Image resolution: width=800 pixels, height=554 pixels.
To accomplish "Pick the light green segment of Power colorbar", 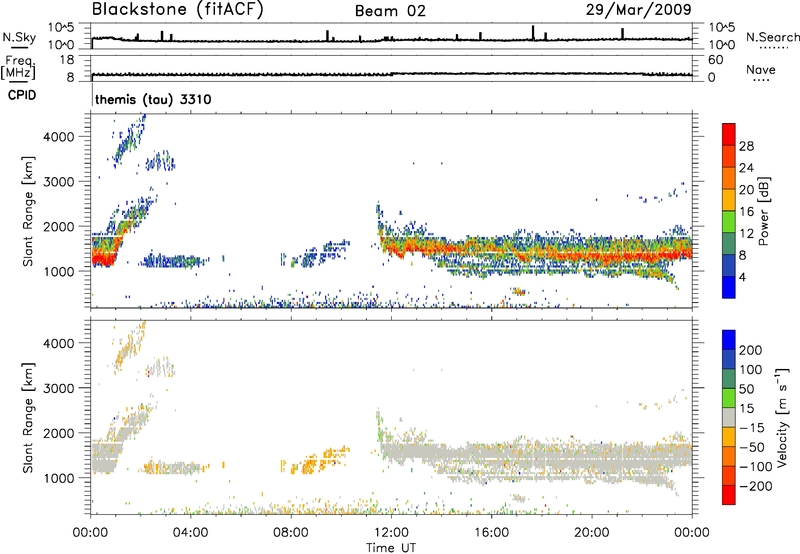I will [x=729, y=221].
